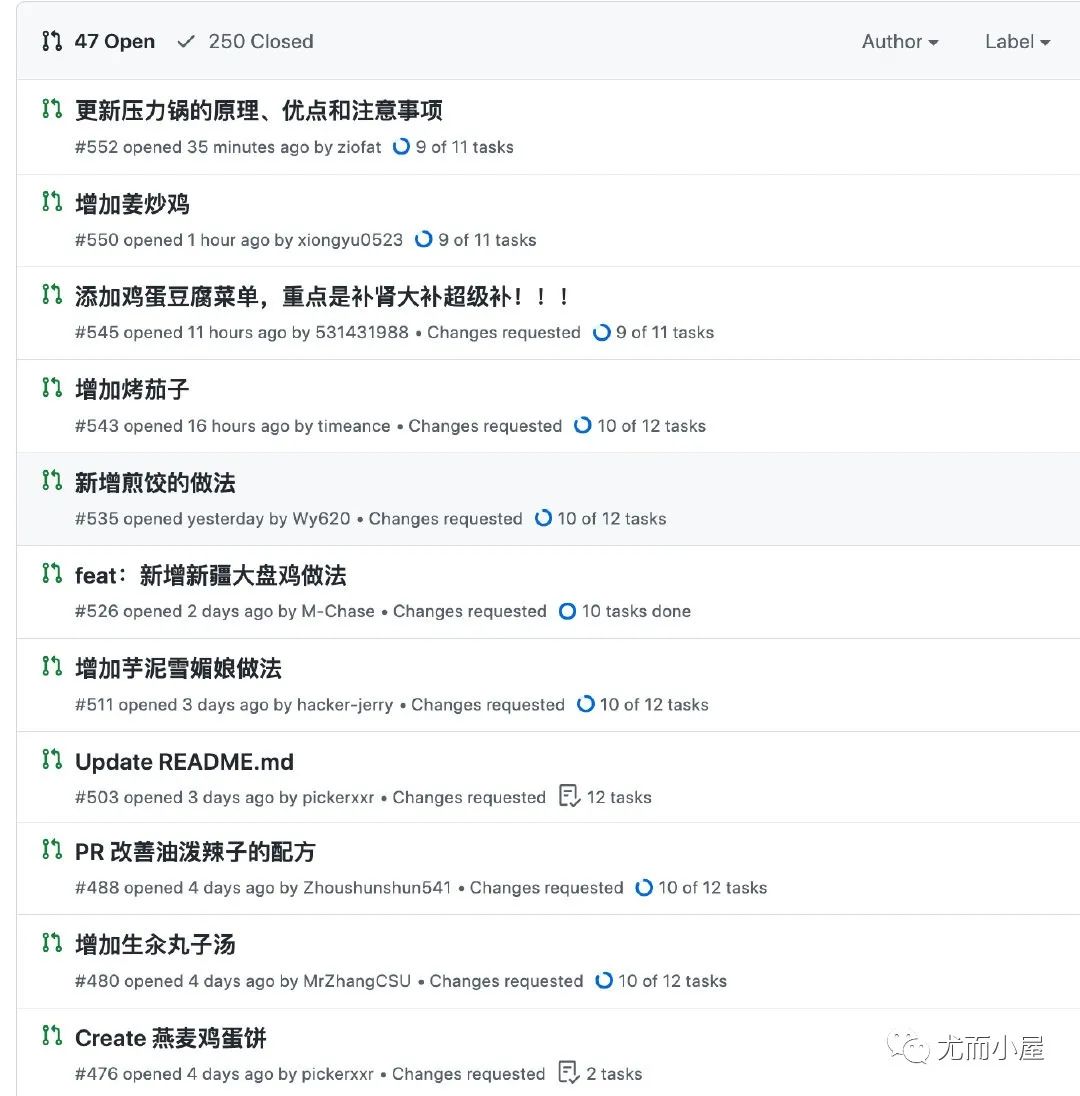Click the checkmark icon next to 250 Closed
Image resolution: width=1080 pixels, height=1096 pixels.
tap(186, 41)
